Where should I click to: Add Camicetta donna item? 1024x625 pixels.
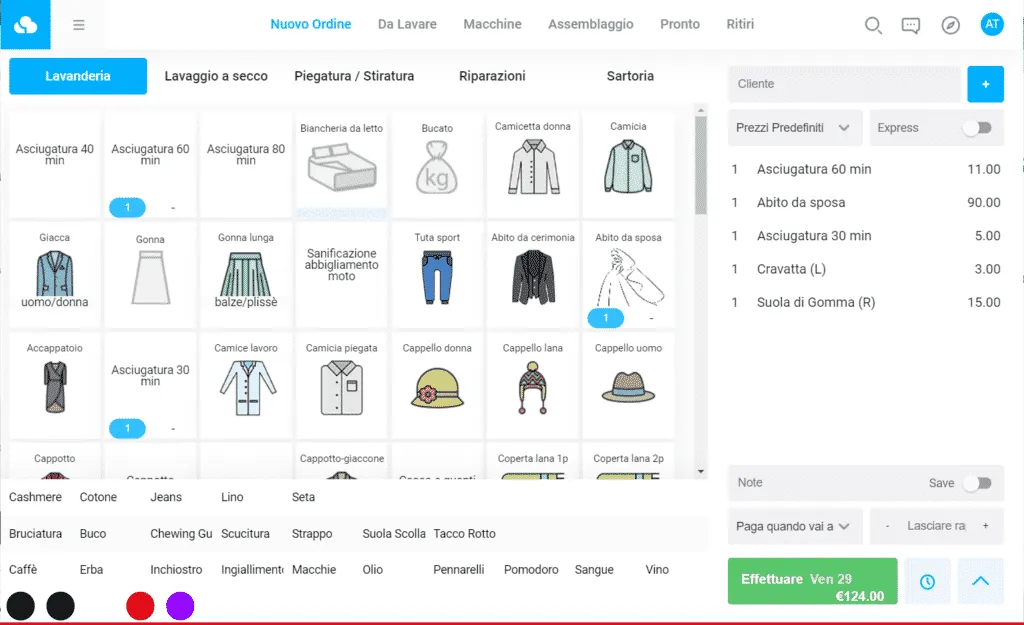pyautogui.click(x=533, y=164)
